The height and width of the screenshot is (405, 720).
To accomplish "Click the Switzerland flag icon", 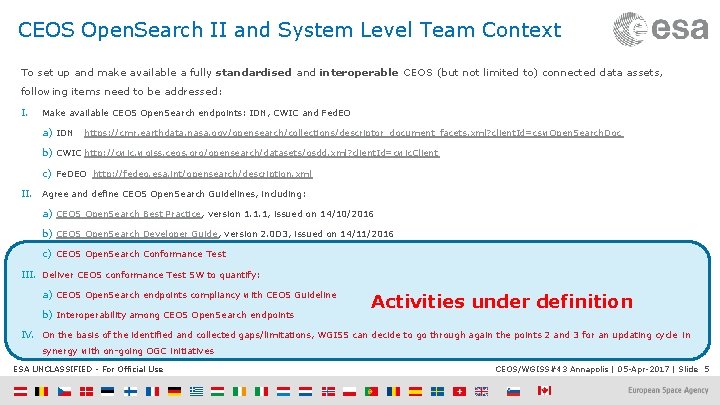I will click(459, 391).
